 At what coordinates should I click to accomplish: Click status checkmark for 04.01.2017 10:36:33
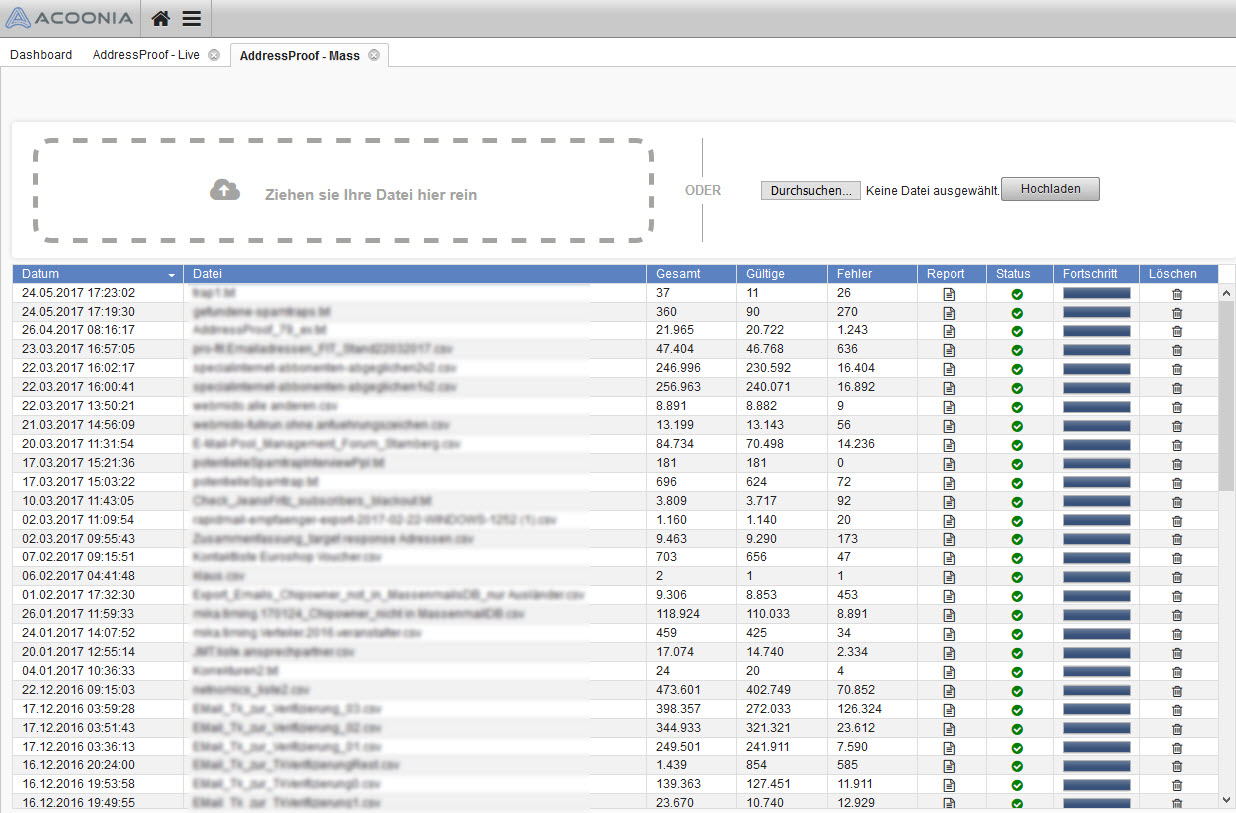pyautogui.click(x=1017, y=672)
